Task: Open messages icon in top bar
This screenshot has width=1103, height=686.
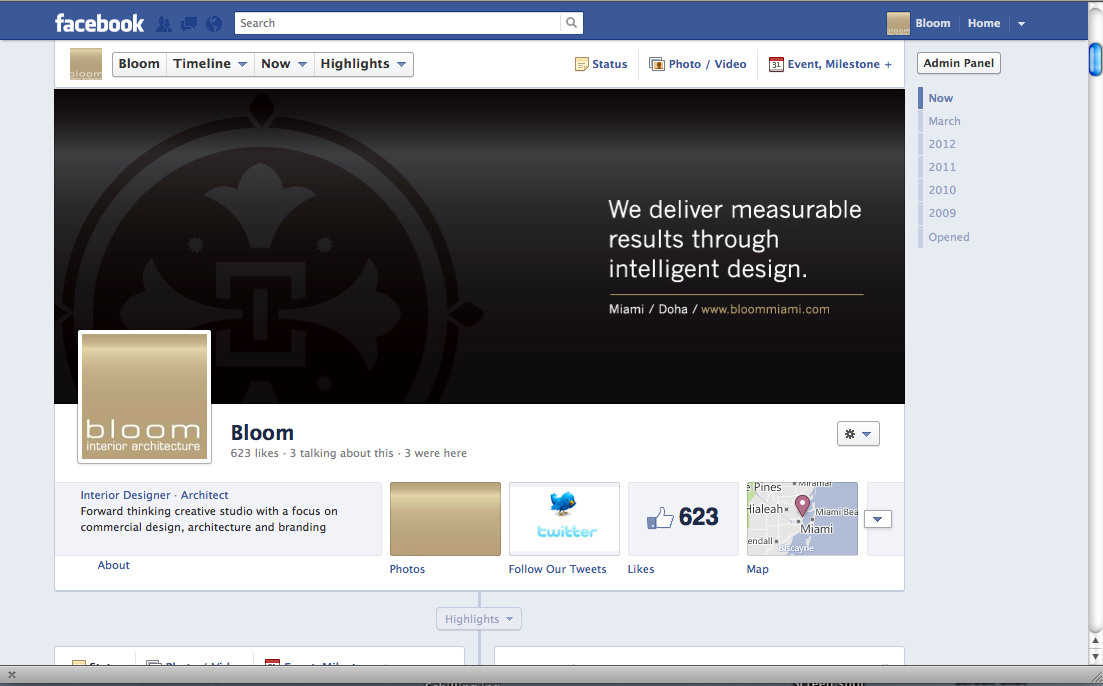Action: tap(189, 24)
